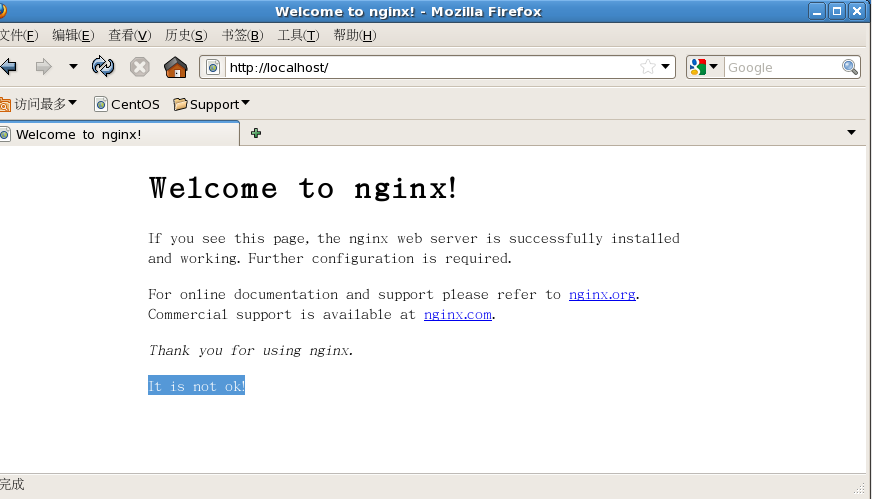Image resolution: width=872 pixels, height=499 pixels.
Task: Click the Stop loading icon
Action: [140, 67]
